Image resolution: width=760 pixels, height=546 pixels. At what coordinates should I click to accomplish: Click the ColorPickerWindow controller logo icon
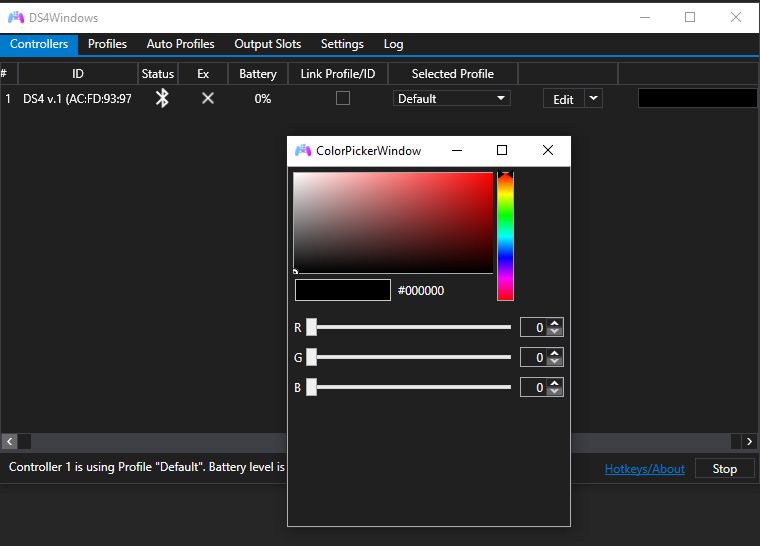point(303,150)
